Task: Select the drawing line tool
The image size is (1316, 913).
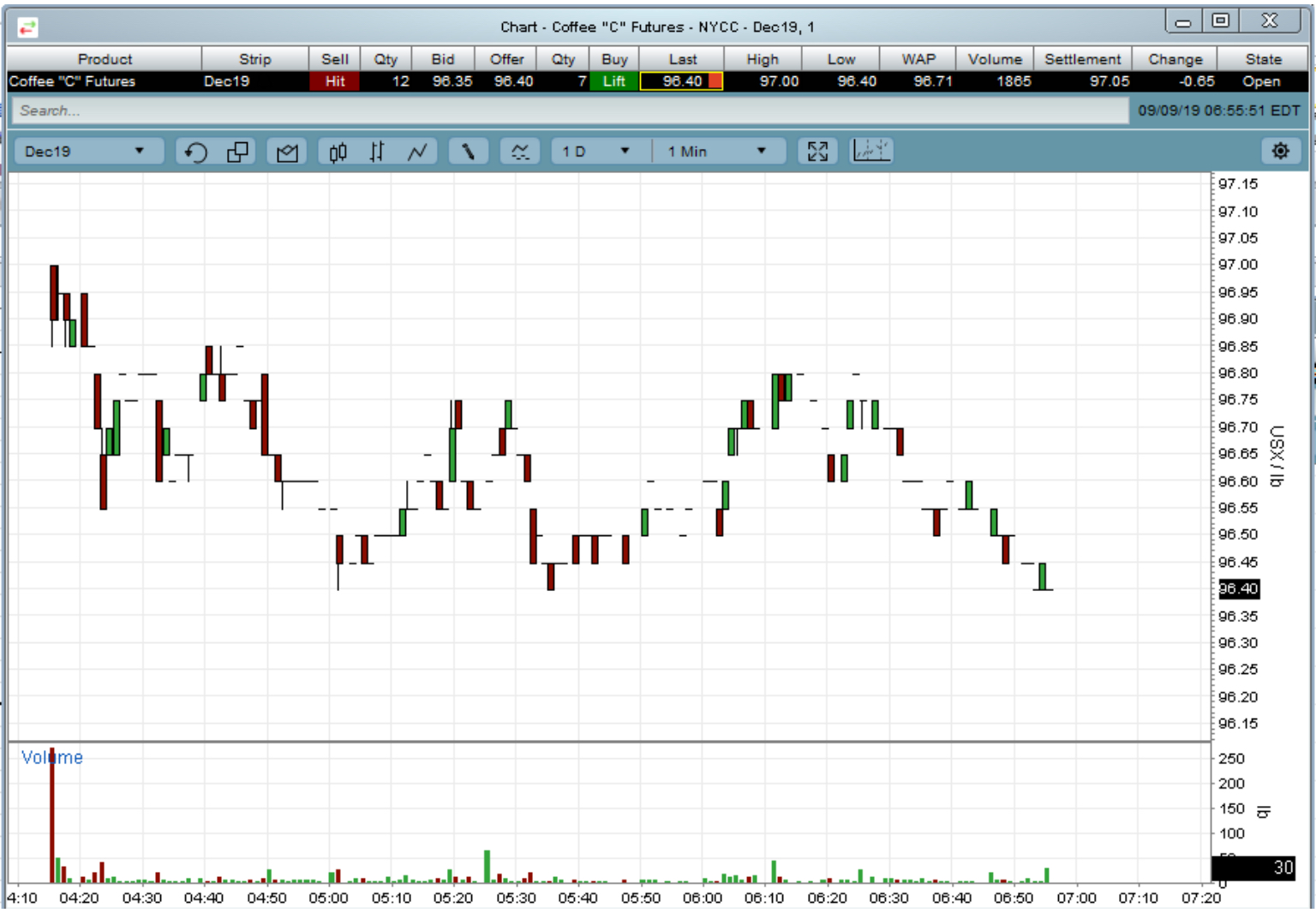Action: 468,152
